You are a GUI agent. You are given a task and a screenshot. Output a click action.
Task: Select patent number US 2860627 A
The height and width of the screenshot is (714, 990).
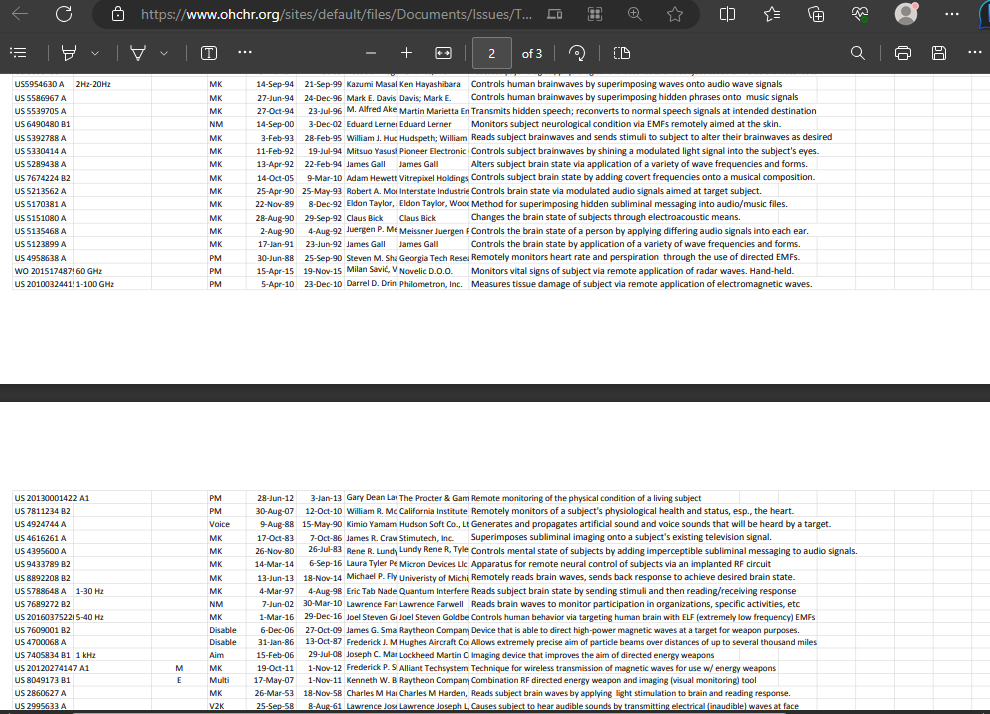point(40,693)
